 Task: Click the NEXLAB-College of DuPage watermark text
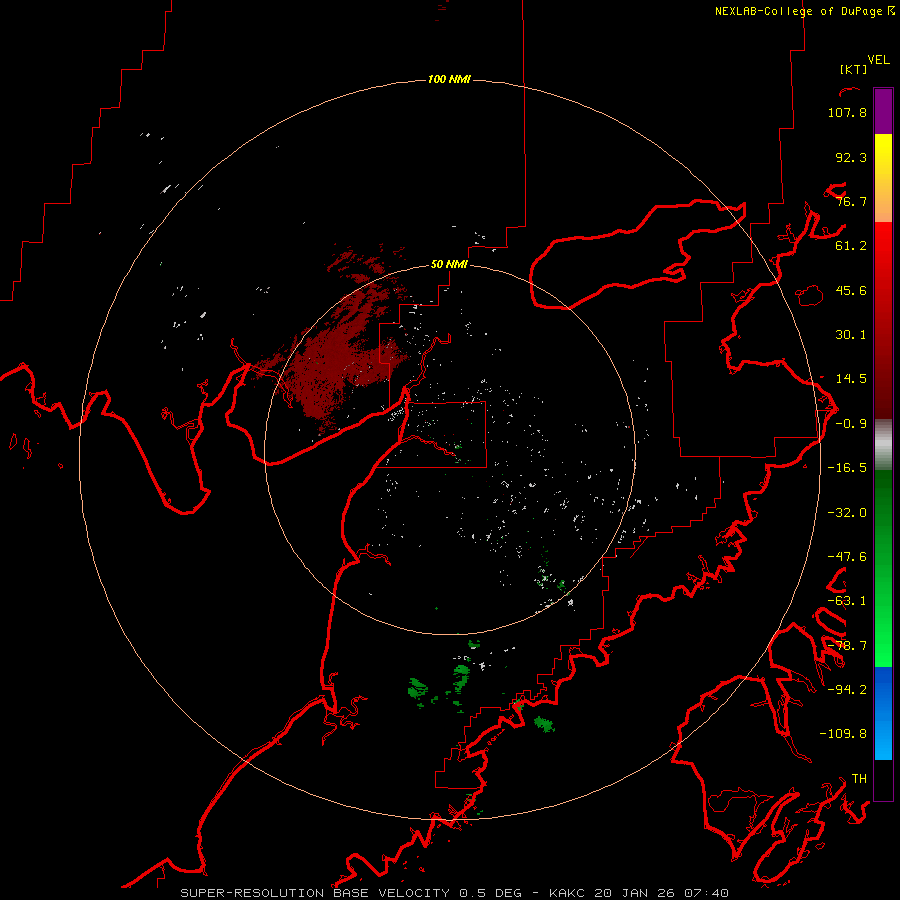click(x=805, y=11)
